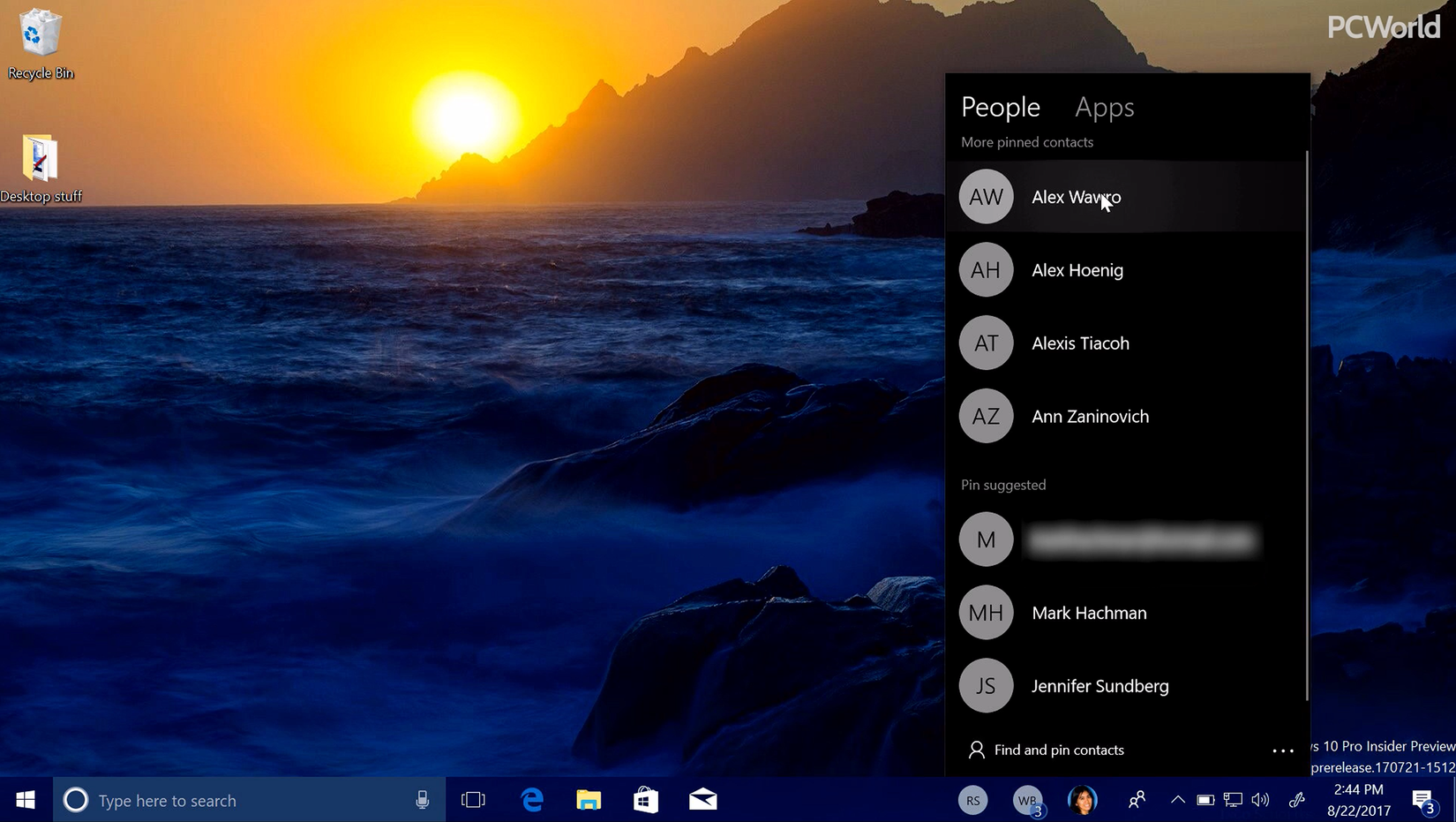Open Microsoft Edge from the taskbar
The height and width of the screenshot is (822, 1456).
pyautogui.click(x=532, y=800)
